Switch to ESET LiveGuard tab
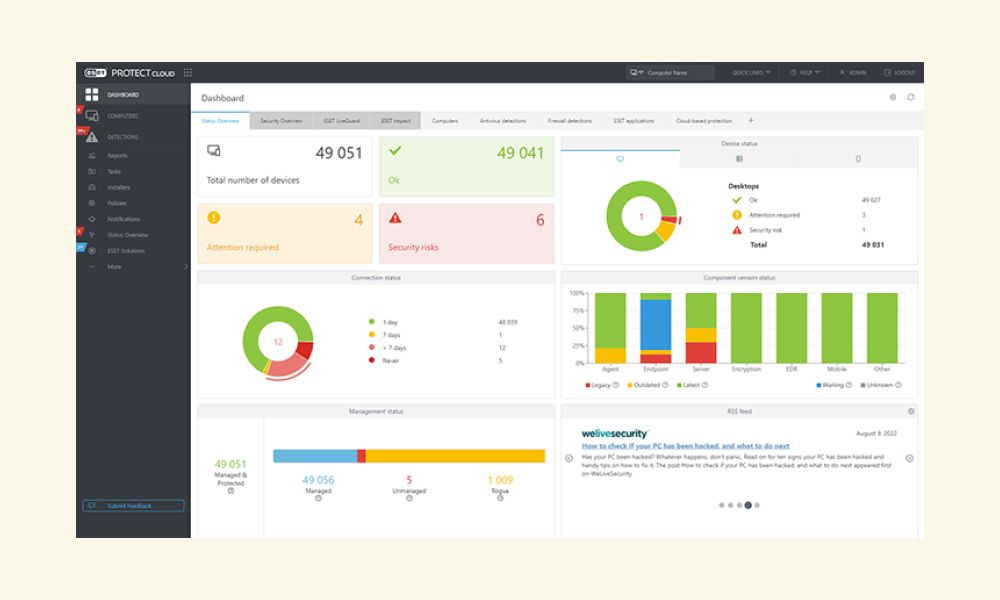The image size is (1000, 600). [341, 121]
